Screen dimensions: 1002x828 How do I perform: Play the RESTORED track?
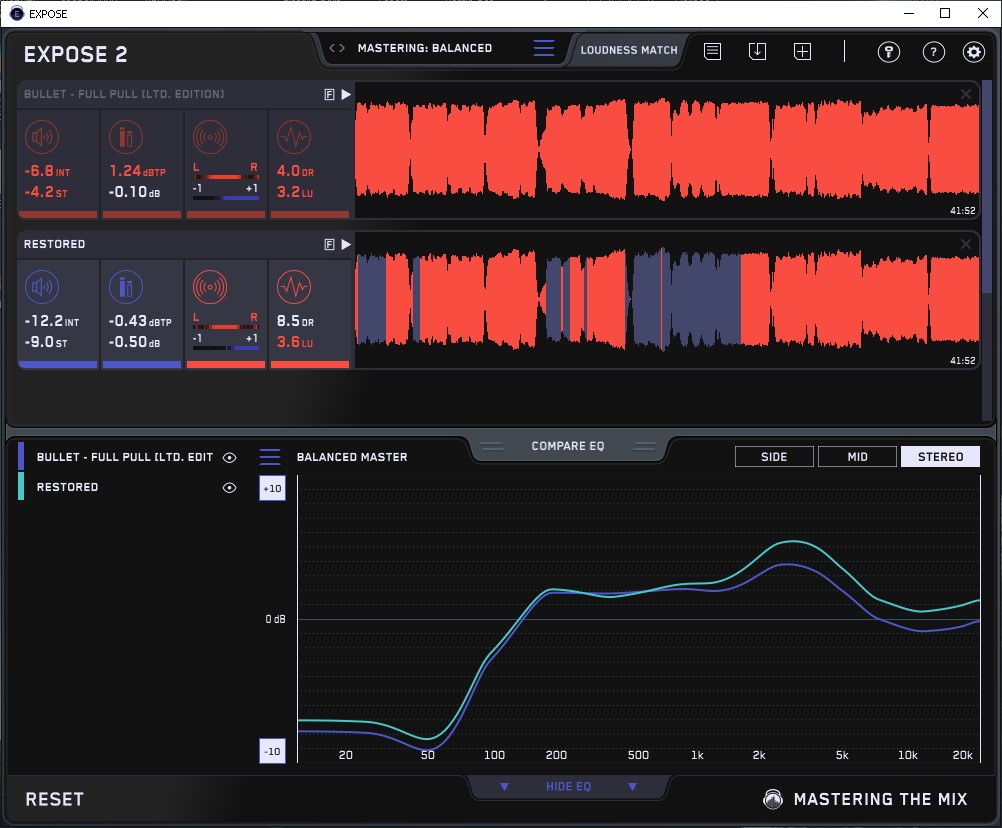click(346, 244)
